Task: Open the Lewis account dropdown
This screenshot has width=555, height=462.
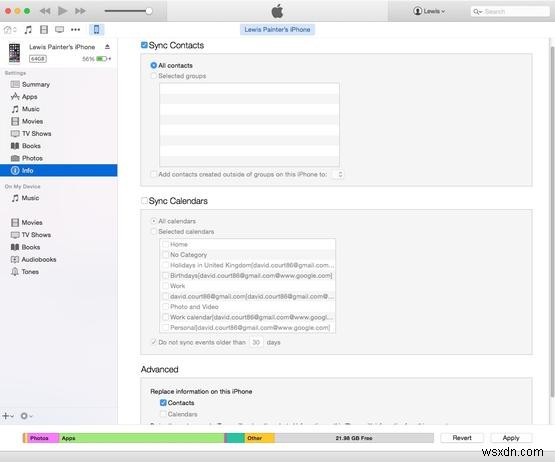Action: (429, 11)
